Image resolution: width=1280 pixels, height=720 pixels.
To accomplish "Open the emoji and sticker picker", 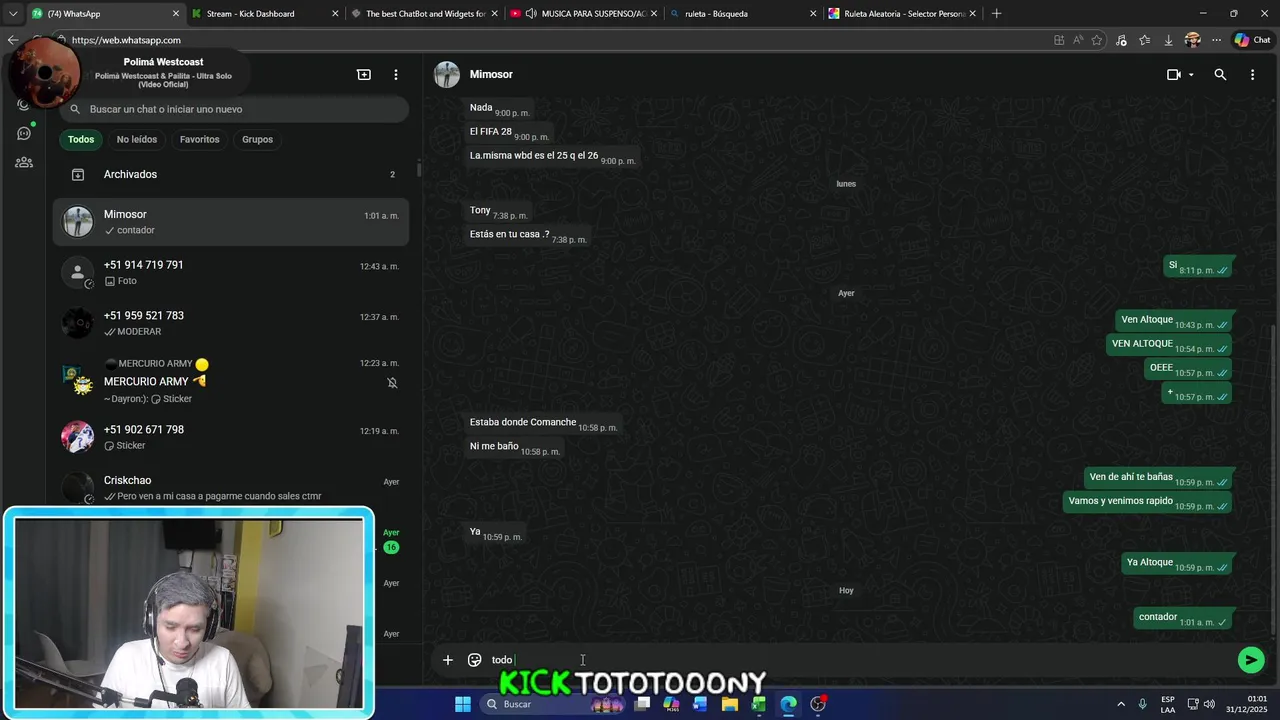I will 475,660.
